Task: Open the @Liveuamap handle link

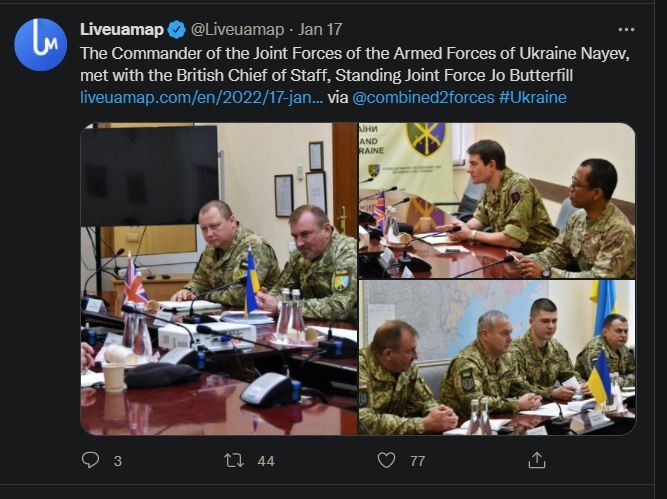Action: pos(237,29)
